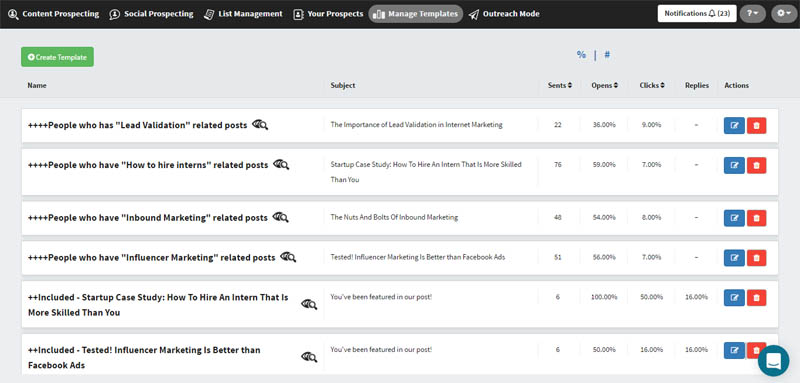Preview the Included Tested Influencer Marketing template
The height and width of the screenshot is (383, 800).
(309, 357)
